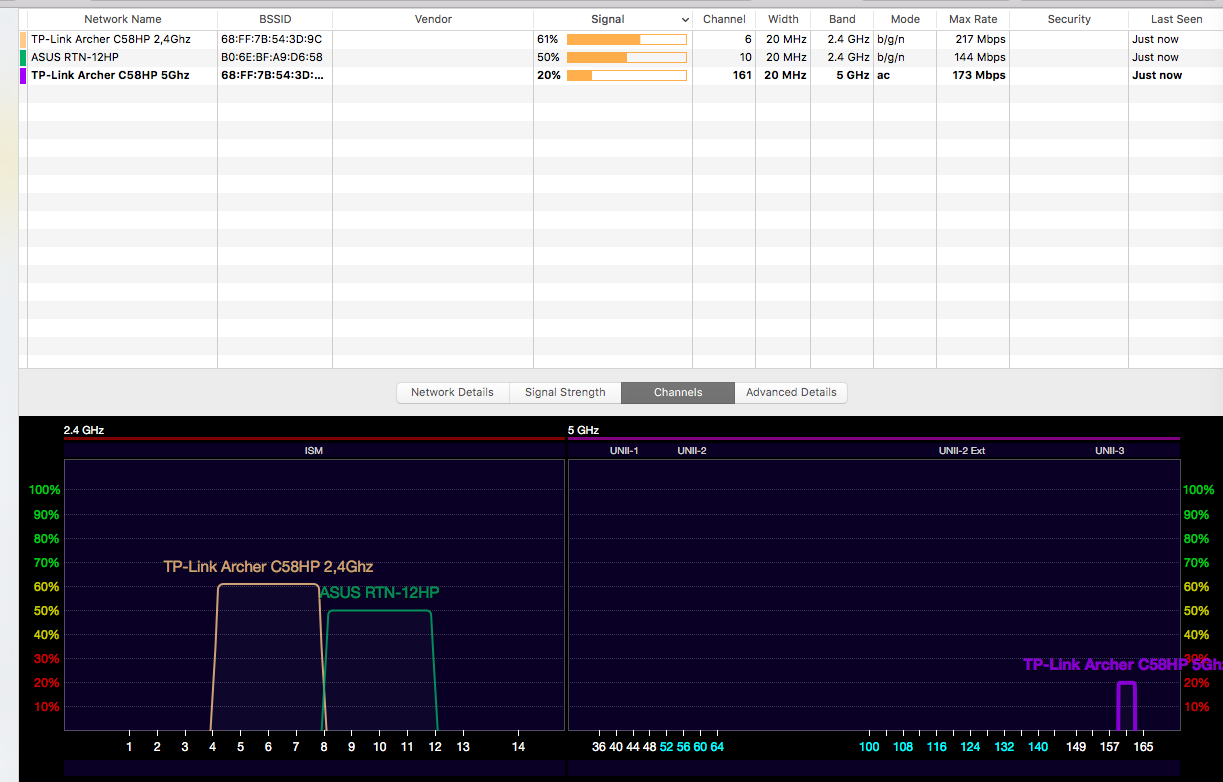Select the TP-Link Archer C58HP 5Ghz row
The width and height of the screenshot is (1223, 782).
(110, 75)
